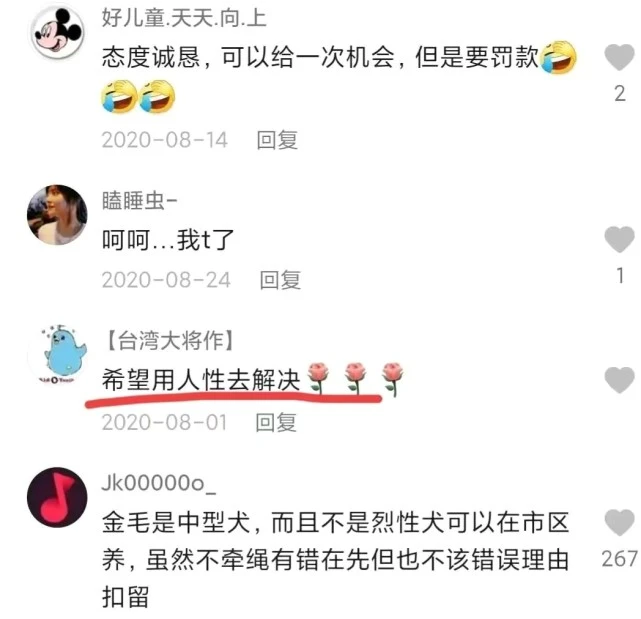Open the Mickey Mouse avatar profile
The width and height of the screenshot is (641, 619).
(57, 33)
